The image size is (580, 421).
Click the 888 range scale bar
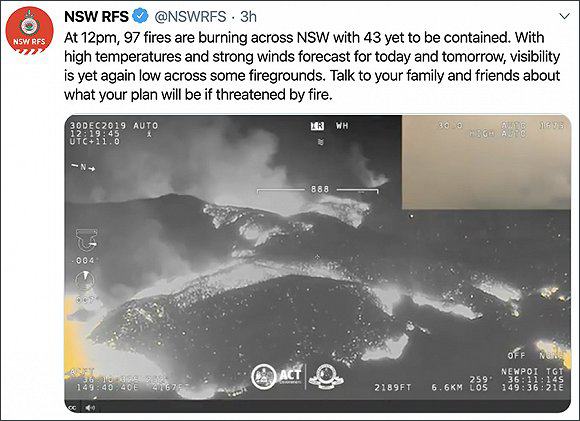click(x=318, y=190)
